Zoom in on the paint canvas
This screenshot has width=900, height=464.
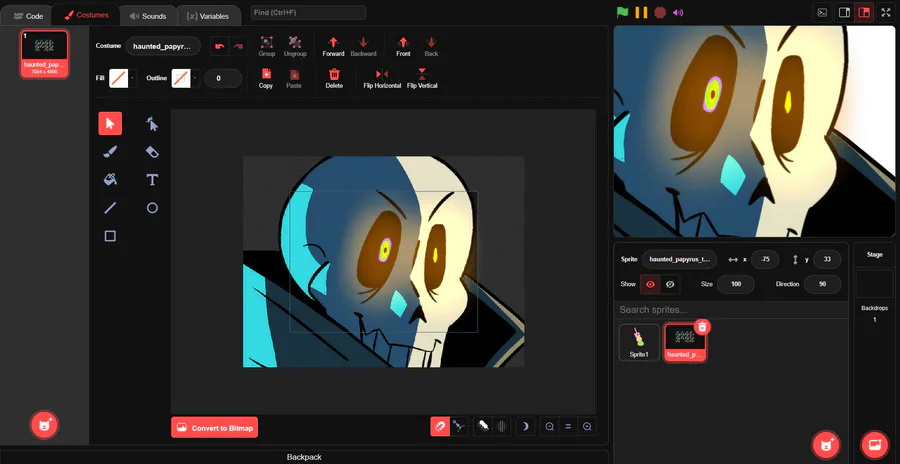point(587,427)
